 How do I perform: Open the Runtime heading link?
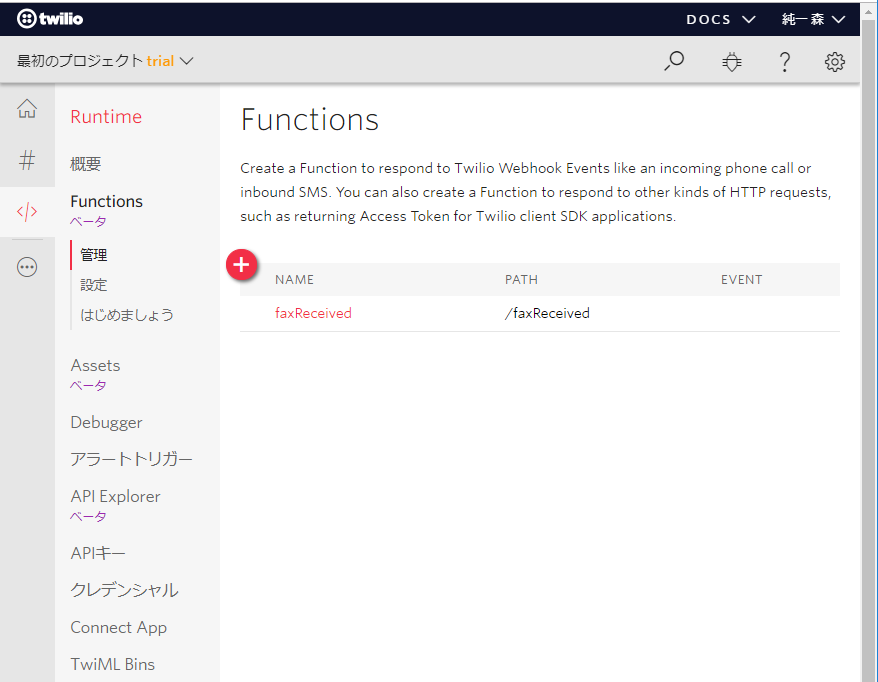point(106,116)
